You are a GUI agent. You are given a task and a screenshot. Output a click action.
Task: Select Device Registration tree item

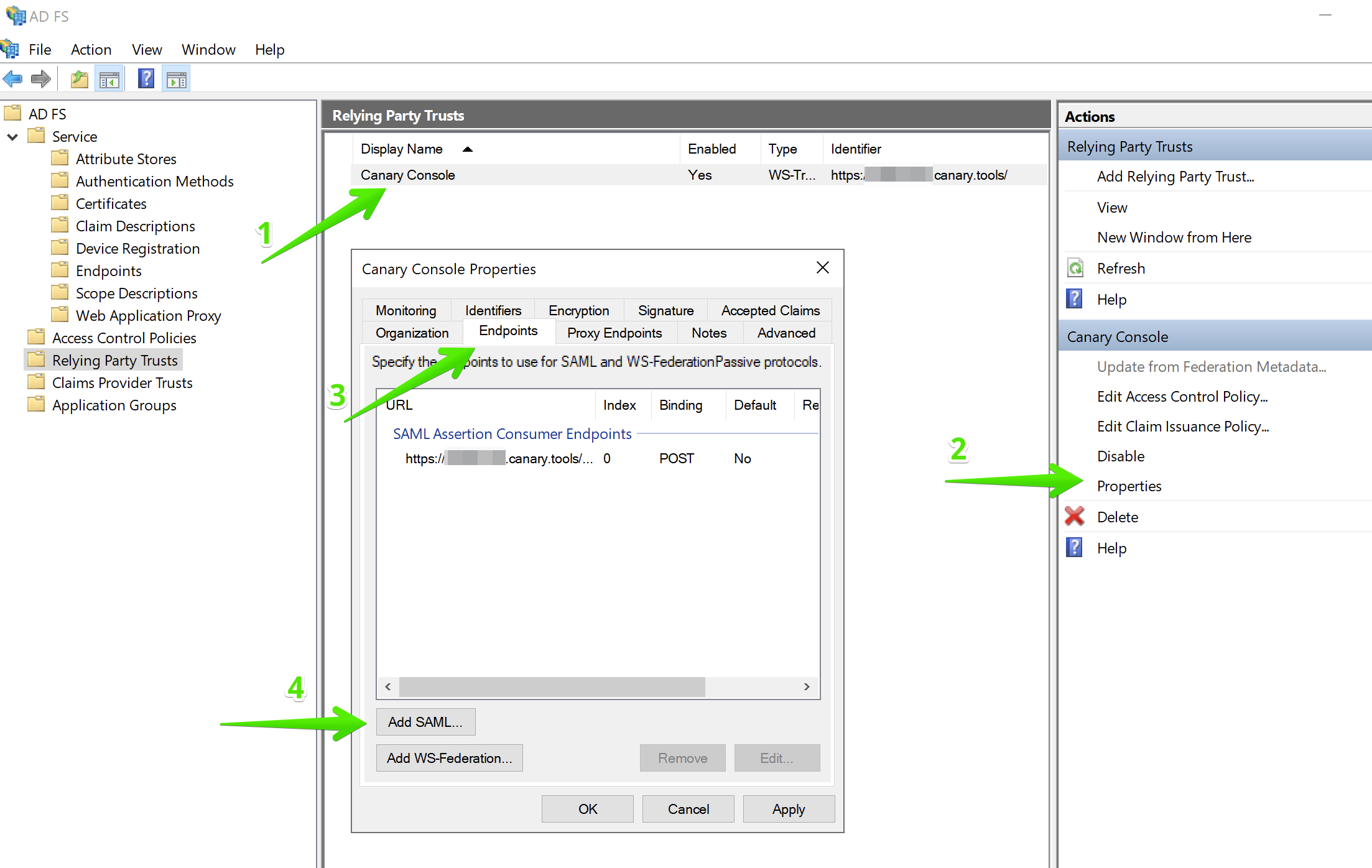pos(137,248)
